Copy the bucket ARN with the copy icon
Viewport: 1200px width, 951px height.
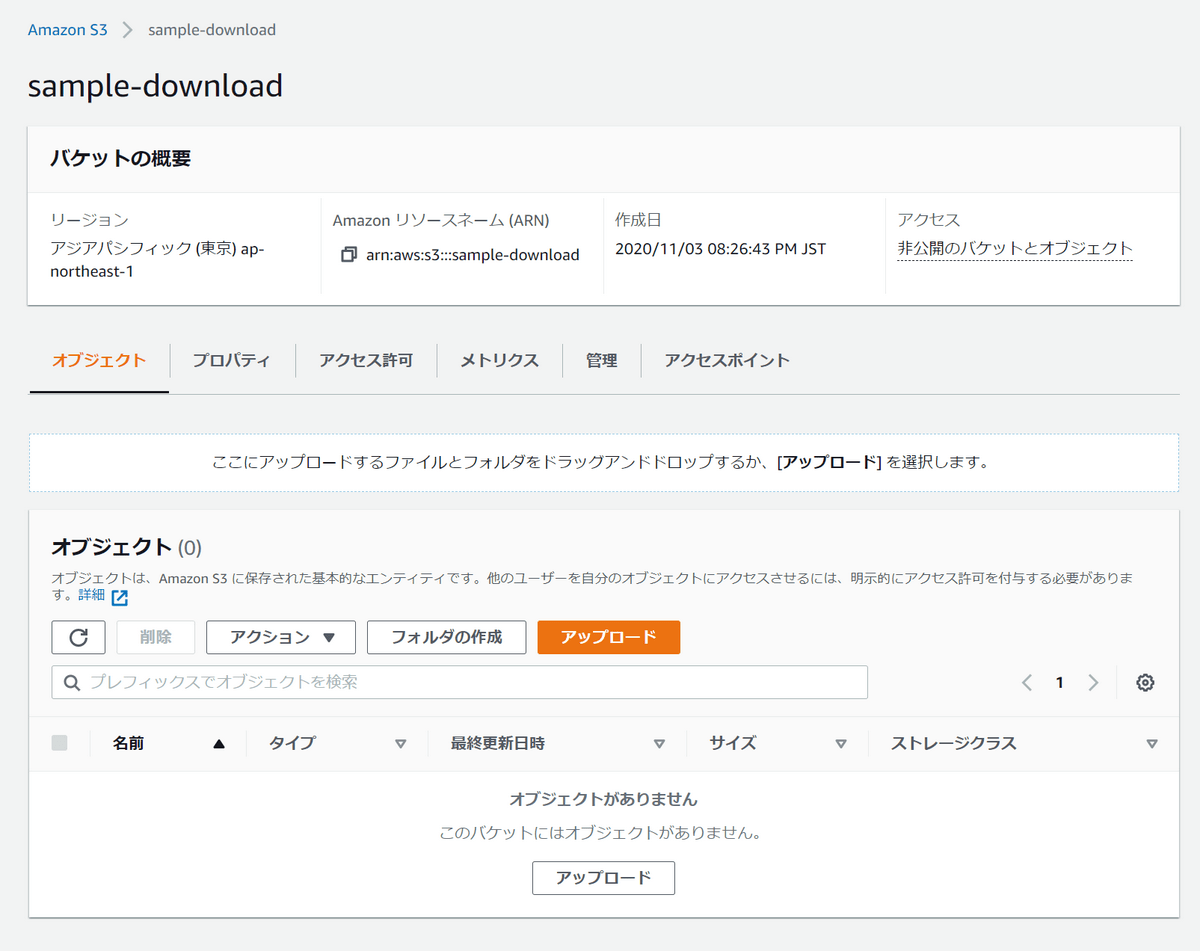(x=348, y=255)
